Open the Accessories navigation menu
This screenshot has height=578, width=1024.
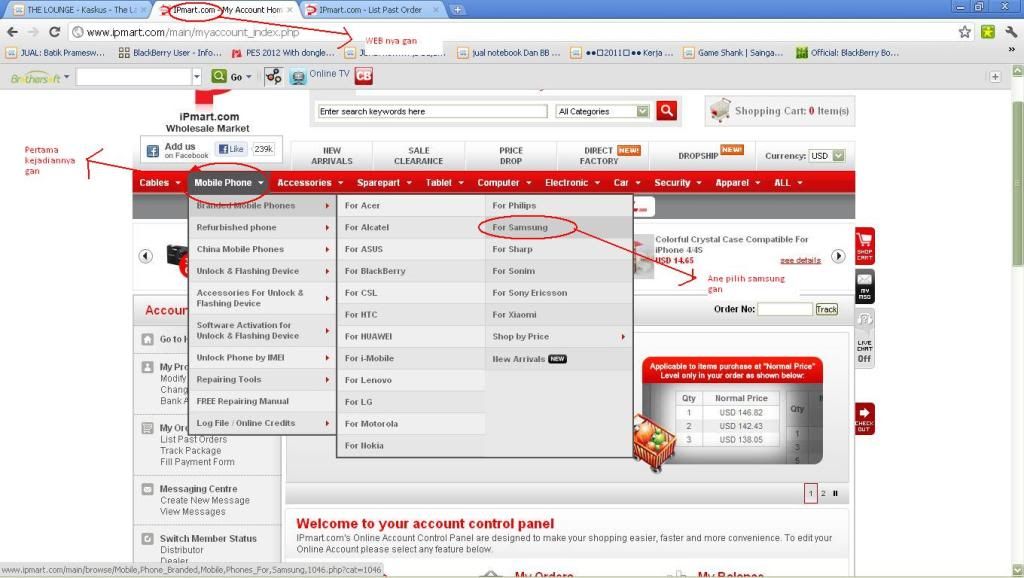coord(310,183)
